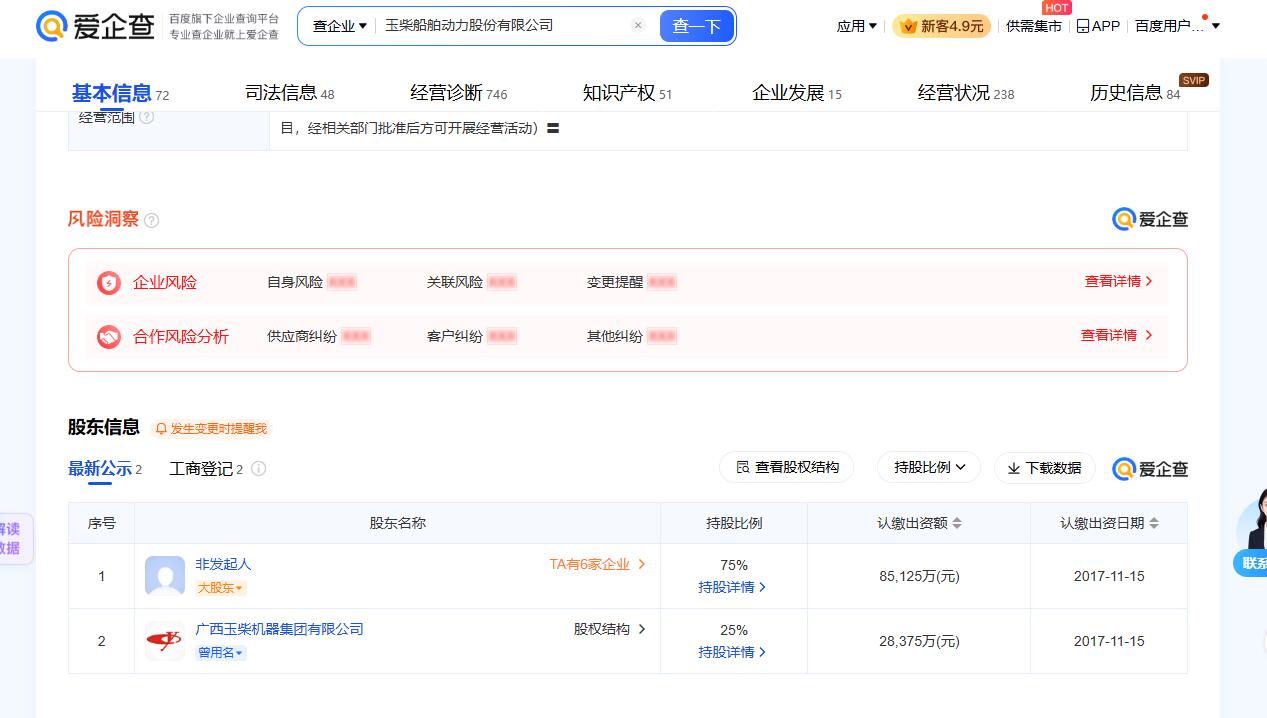Collapse the business scope text toggle
Viewport: 1267px width, 718px height.
pos(553,129)
